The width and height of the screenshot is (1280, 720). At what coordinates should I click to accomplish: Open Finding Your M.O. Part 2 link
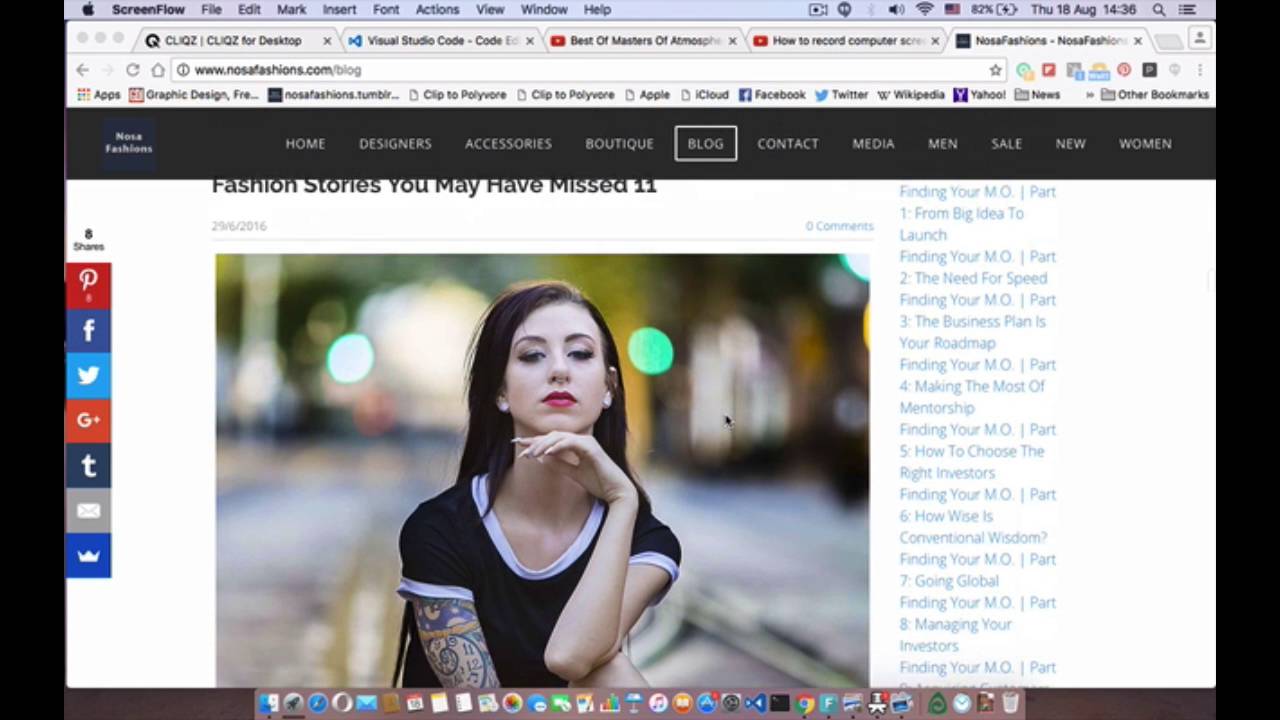click(977, 267)
